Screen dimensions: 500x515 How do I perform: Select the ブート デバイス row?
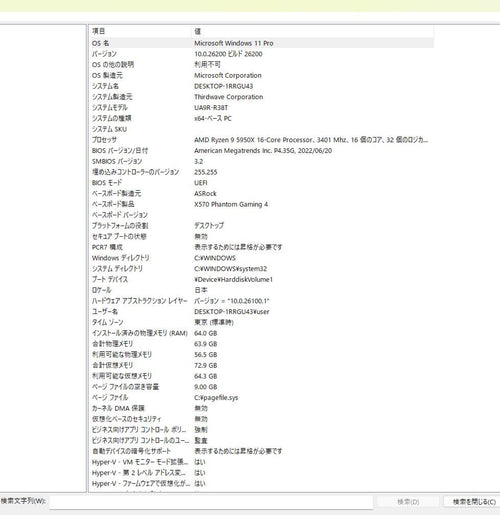coord(261,279)
